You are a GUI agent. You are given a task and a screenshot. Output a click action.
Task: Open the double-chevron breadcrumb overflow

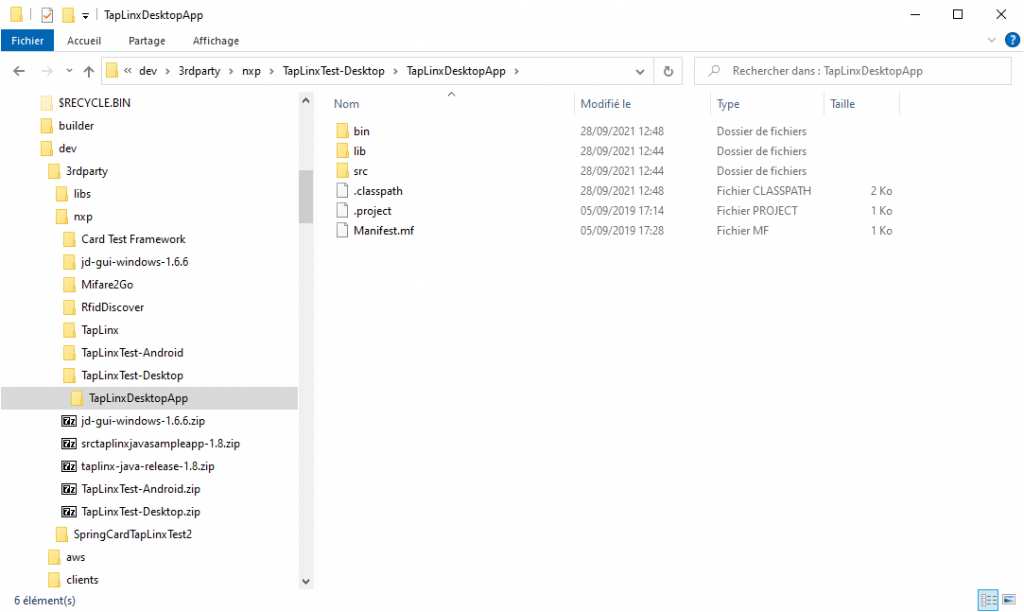pyautogui.click(x=128, y=71)
